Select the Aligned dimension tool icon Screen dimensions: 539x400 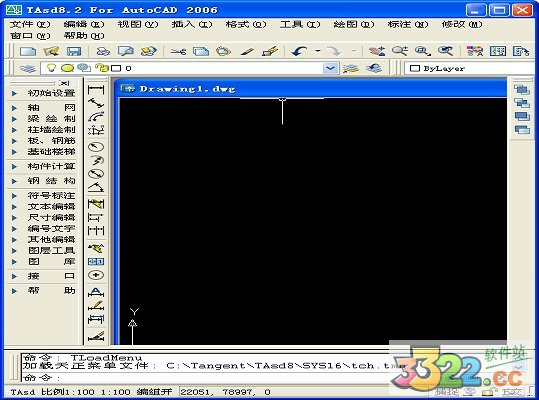[96, 103]
